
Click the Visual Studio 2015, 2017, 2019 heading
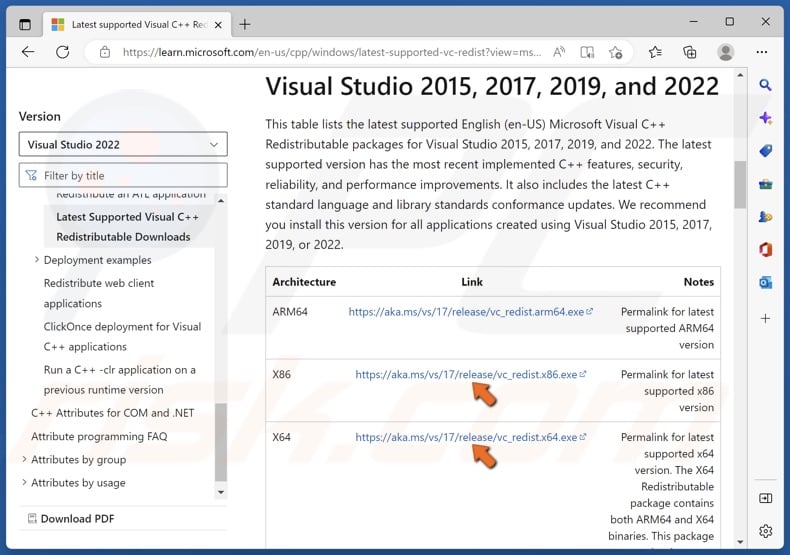pos(492,86)
